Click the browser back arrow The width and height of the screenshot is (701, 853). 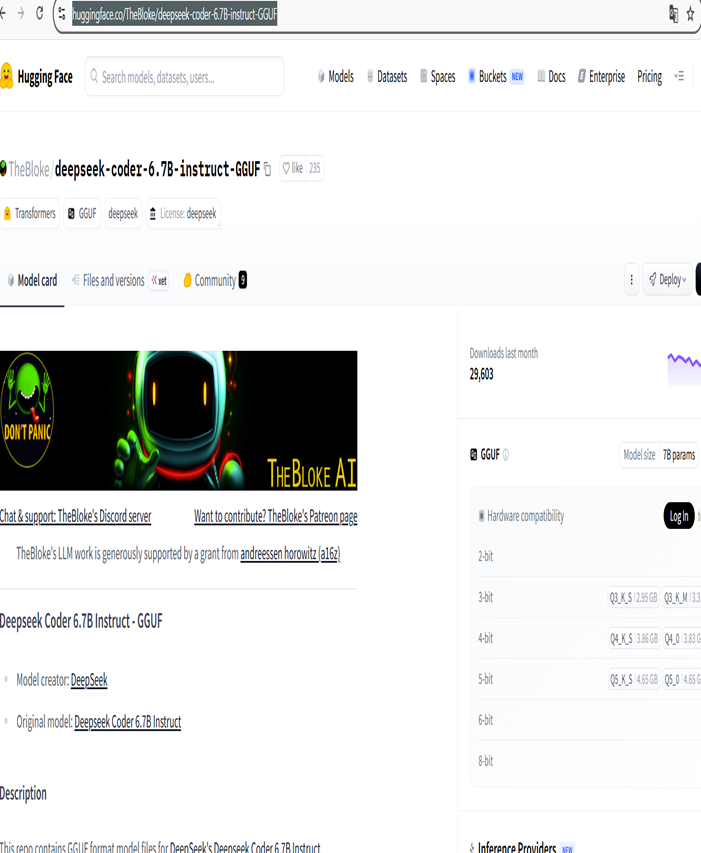click(x=3, y=14)
